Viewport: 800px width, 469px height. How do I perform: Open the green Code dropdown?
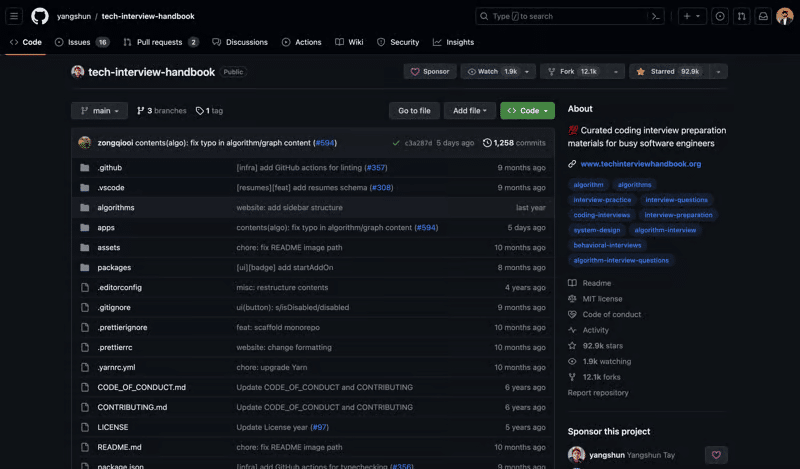[527, 111]
